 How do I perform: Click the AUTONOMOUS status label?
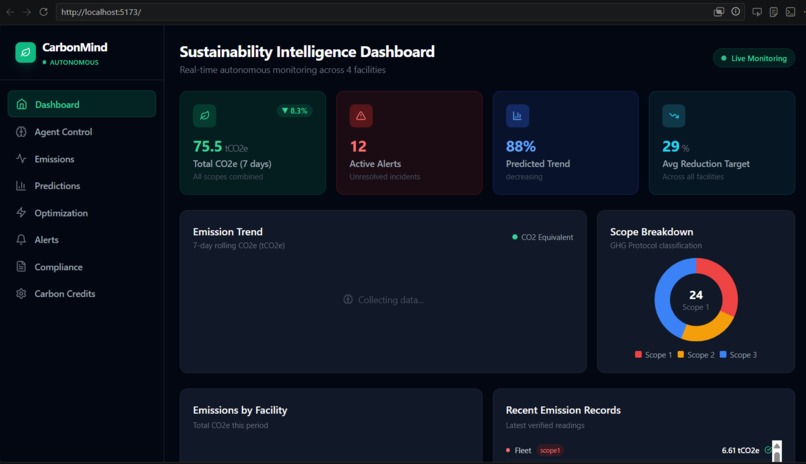(70, 62)
